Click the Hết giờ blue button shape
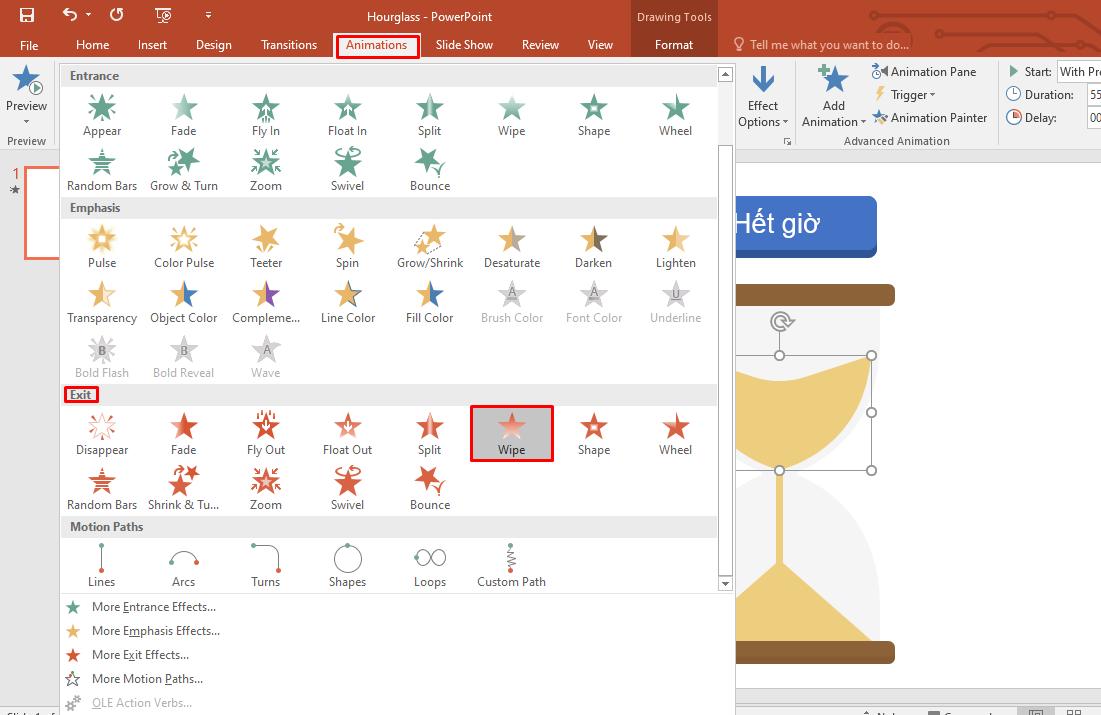Screen dimensions: 1101x715 [x=806, y=226]
